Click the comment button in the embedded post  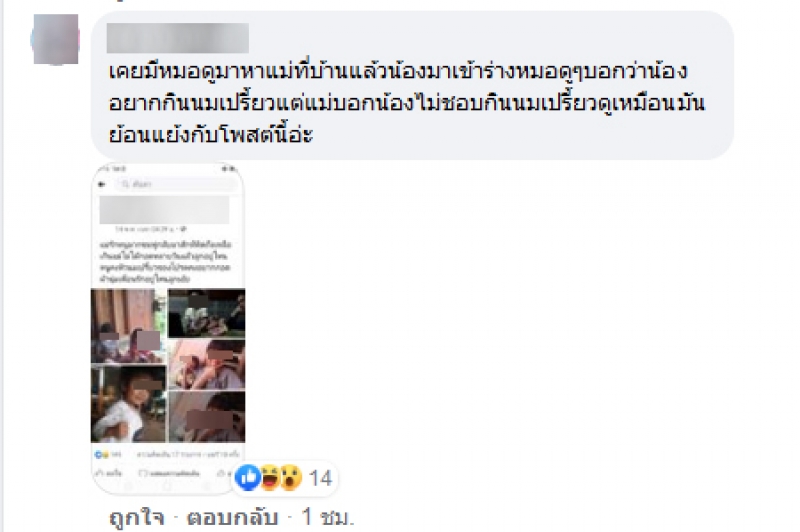coord(169,473)
